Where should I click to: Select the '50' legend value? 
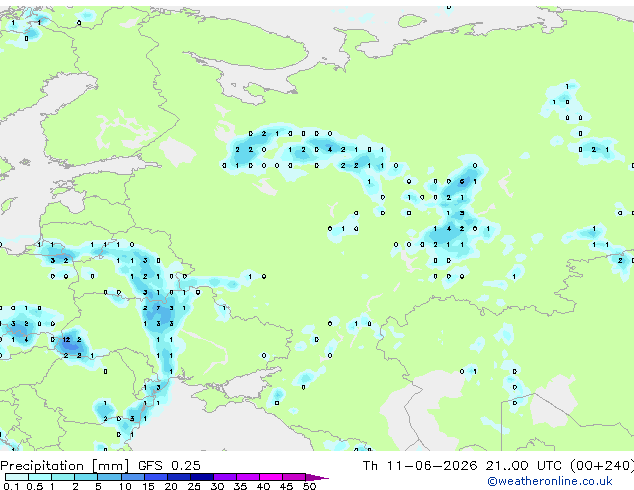point(310,486)
